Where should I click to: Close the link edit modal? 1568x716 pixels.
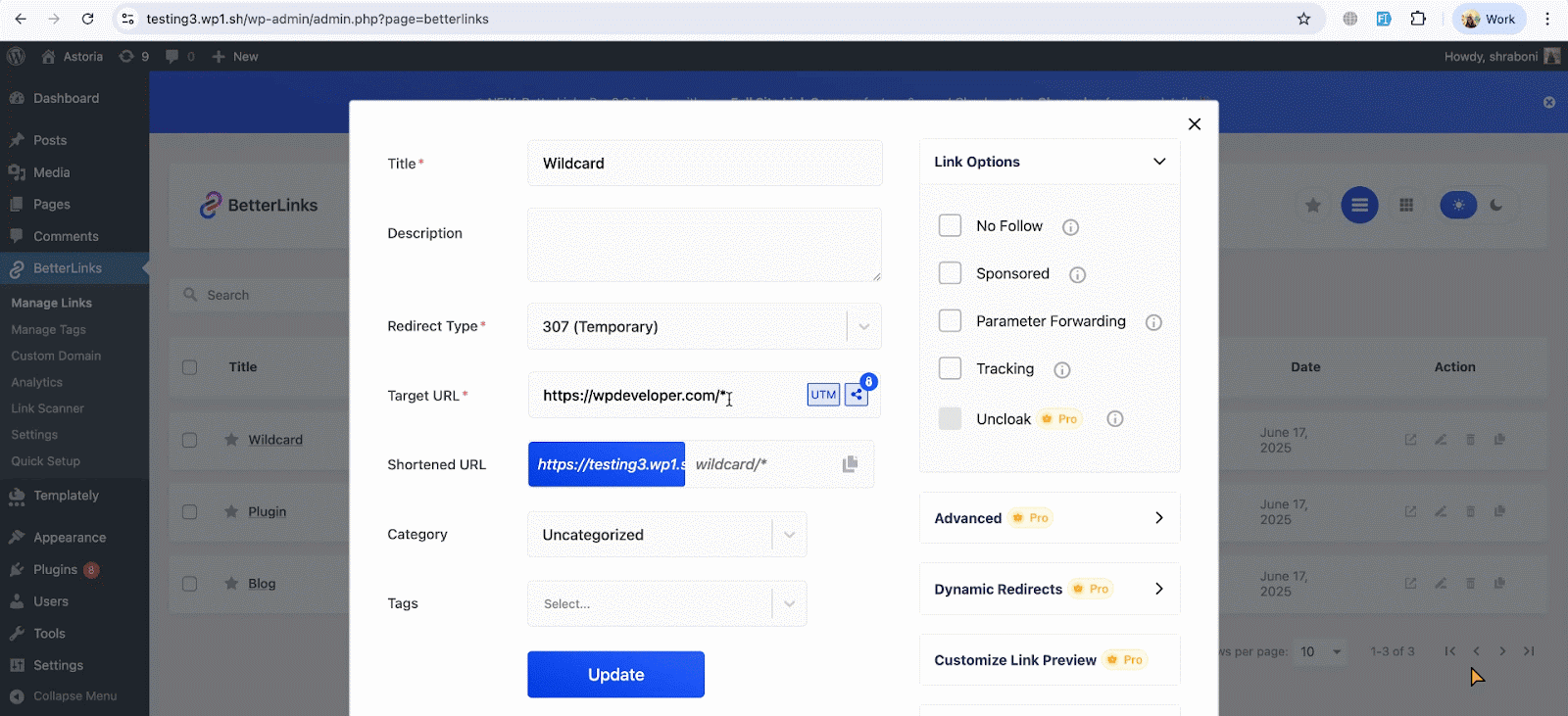tap(1194, 123)
